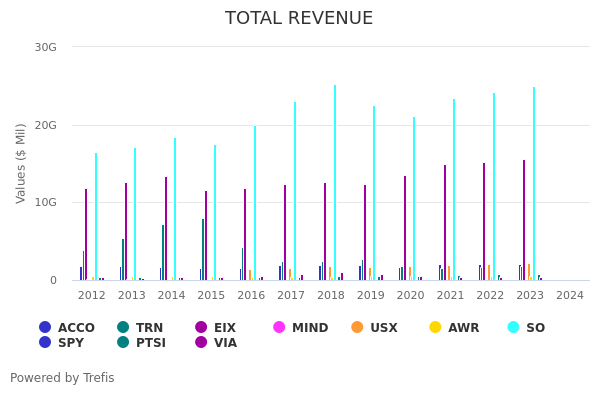Select the AWR yellow color swatch
Image resolution: width=600 pixels, height=400 pixels.
click(435, 327)
